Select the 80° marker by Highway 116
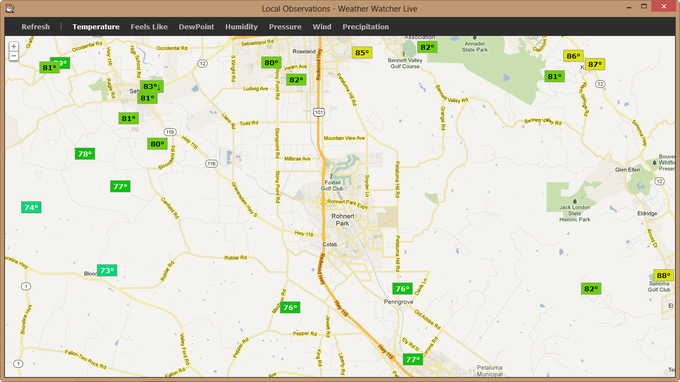The height and width of the screenshot is (382, 680). (x=157, y=144)
